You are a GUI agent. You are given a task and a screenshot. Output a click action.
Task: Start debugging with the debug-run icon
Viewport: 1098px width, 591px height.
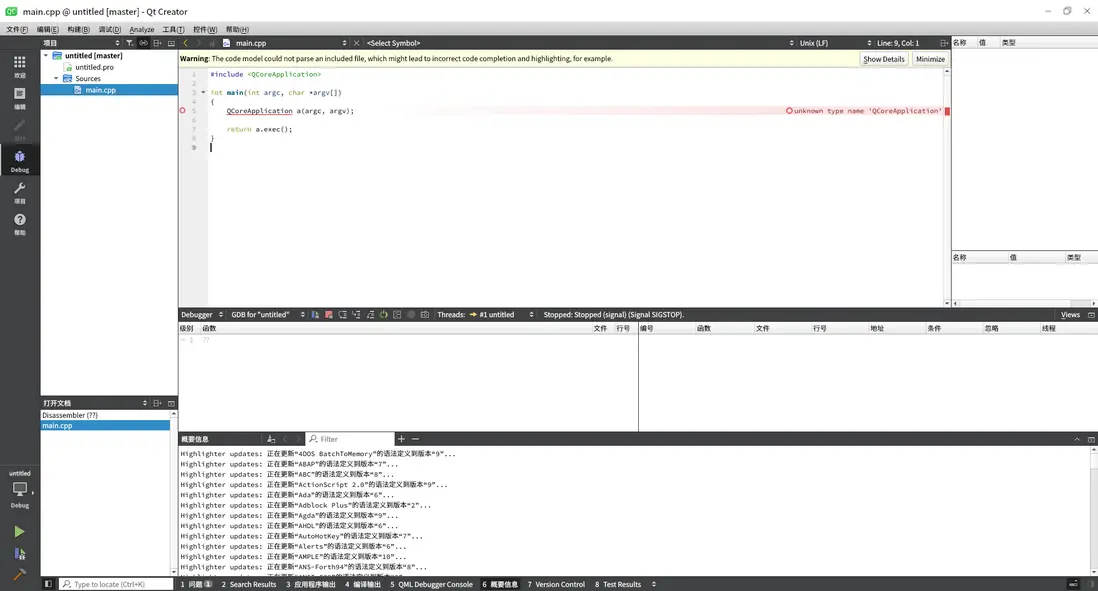pos(20,554)
